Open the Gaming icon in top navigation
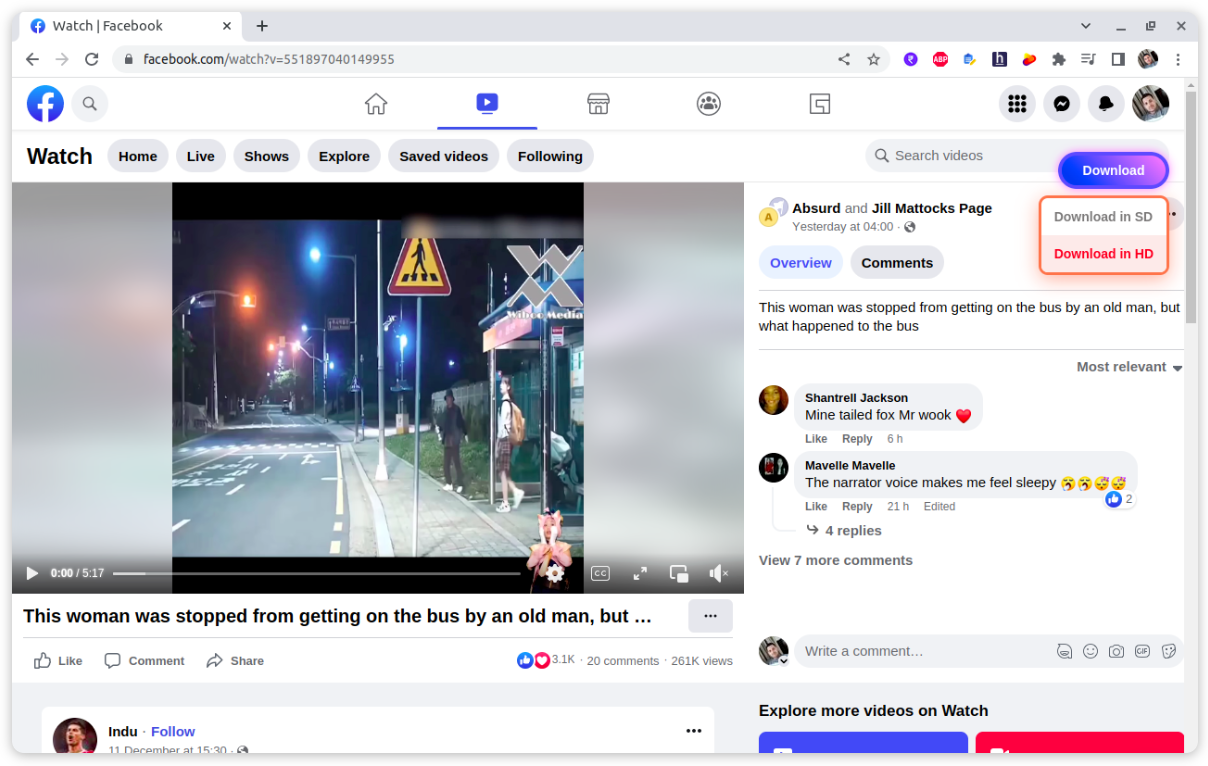Image resolution: width=1208 pixels, height=766 pixels. click(x=820, y=103)
